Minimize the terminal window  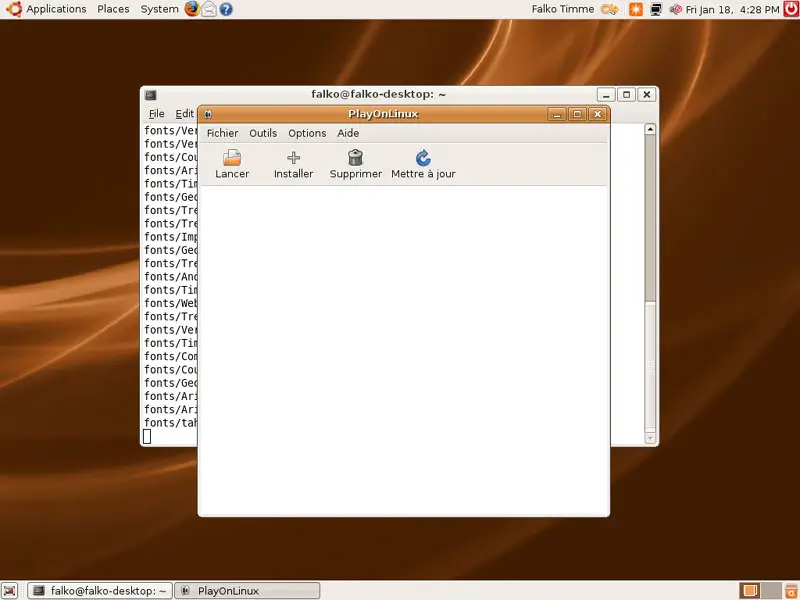pos(606,95)
